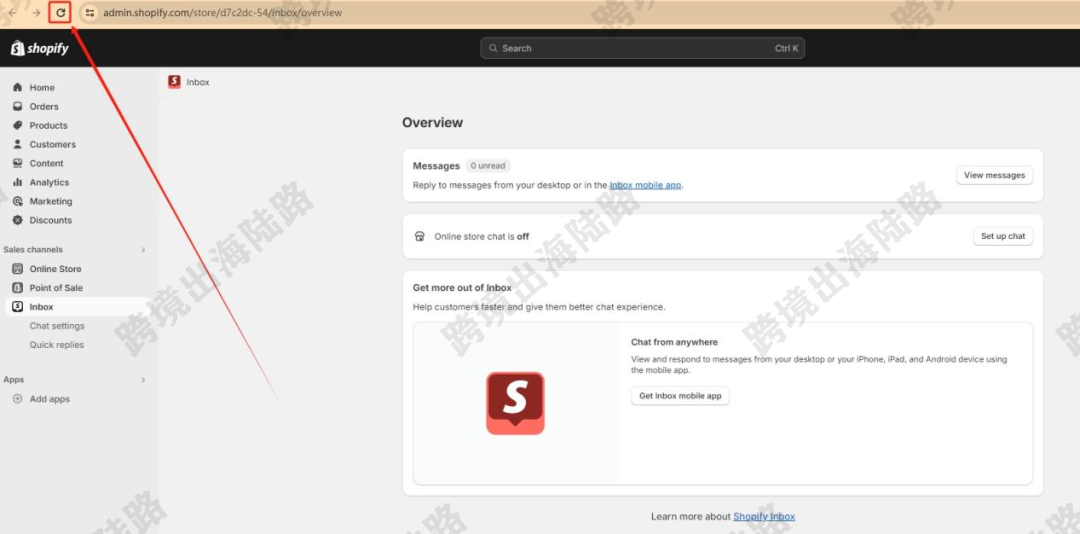Click the Apps section label
Screen dimensions: 1080x534
tap(14, 380)
